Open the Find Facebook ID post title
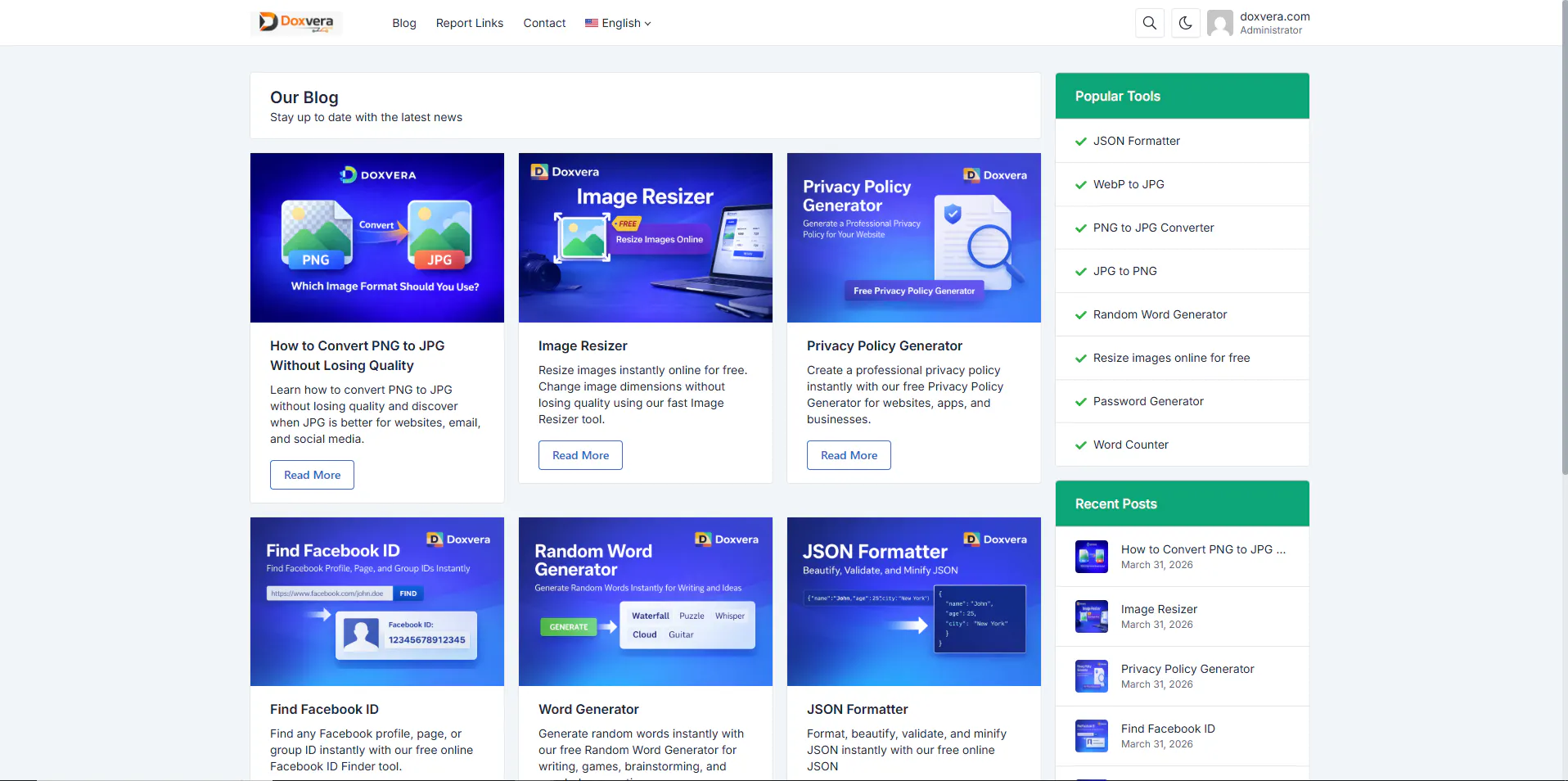This screenshot has height=781, width=1568. coord(324,710)
